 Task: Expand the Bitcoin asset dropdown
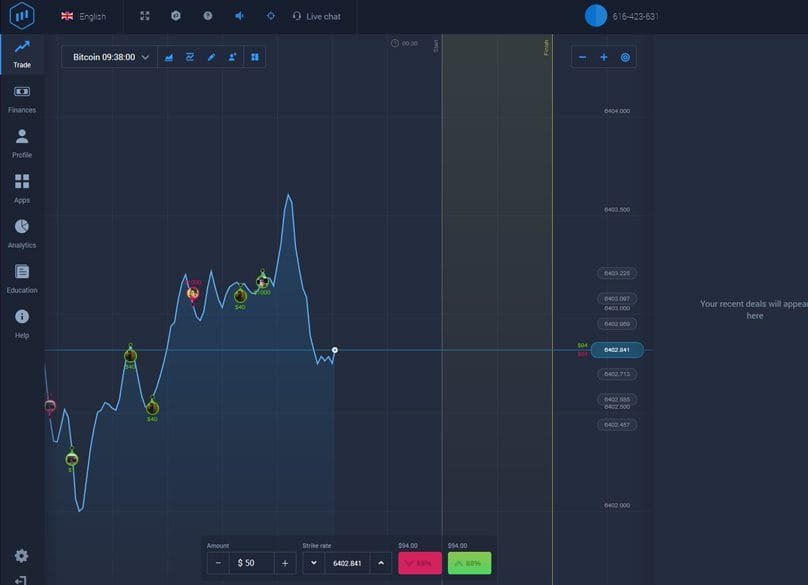[111, 57]
